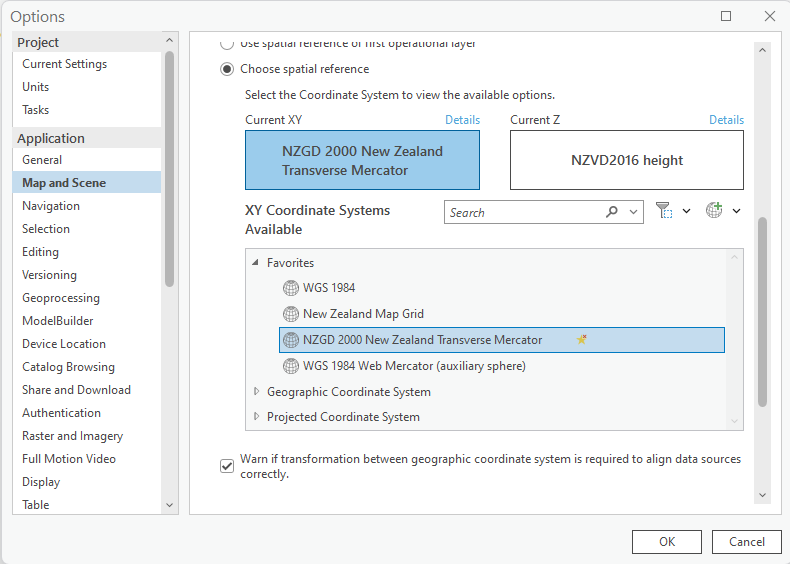Select the first operational layer radio option
The height and width of the screenshot is (564, 790).
pos(227,44)
